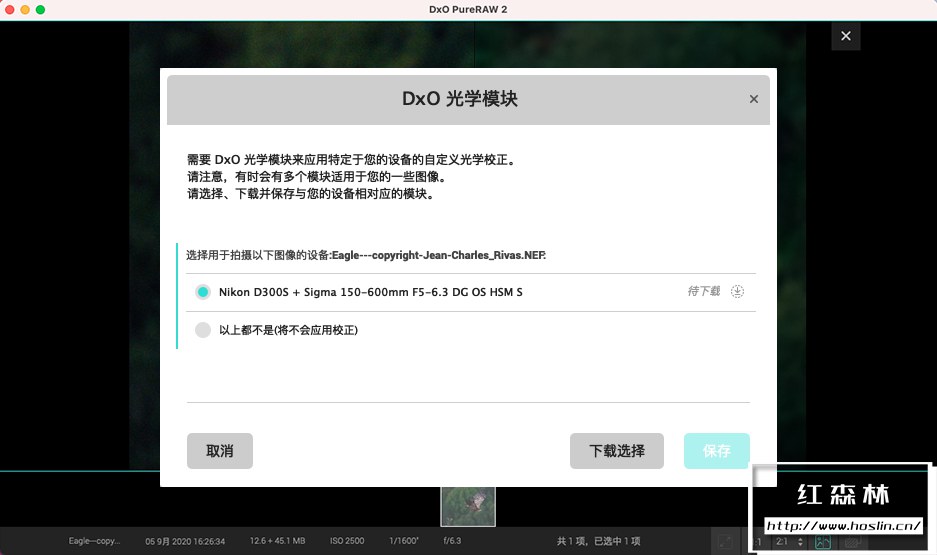937x555 pixels.
Task: Click the f/6.3 aperture text
Action: click(452, 541)
